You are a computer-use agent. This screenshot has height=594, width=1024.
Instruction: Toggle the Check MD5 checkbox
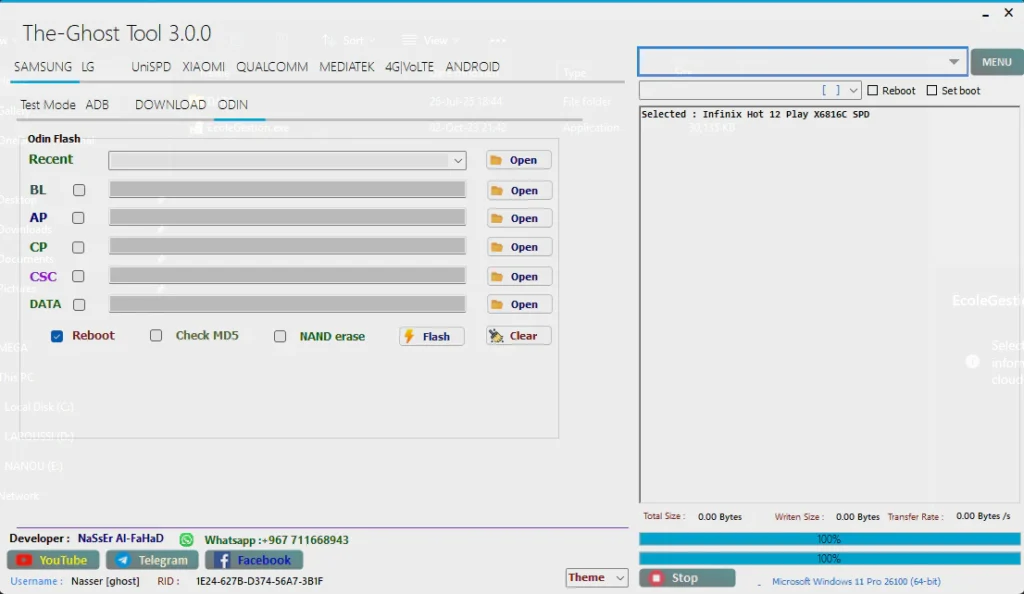[x=156, y=336]
